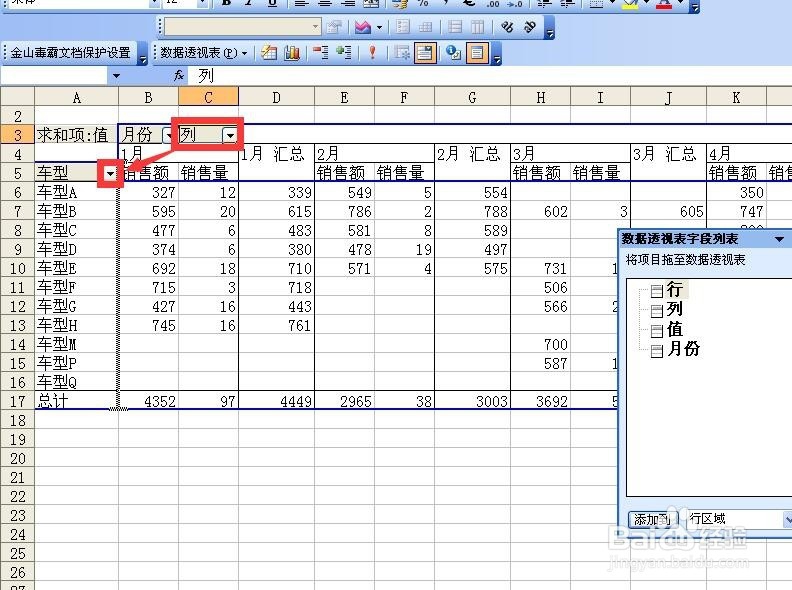Click the 车型A row label
This screenshot has width=792, height=590.
pyautogui.click(x=76, y=192)
